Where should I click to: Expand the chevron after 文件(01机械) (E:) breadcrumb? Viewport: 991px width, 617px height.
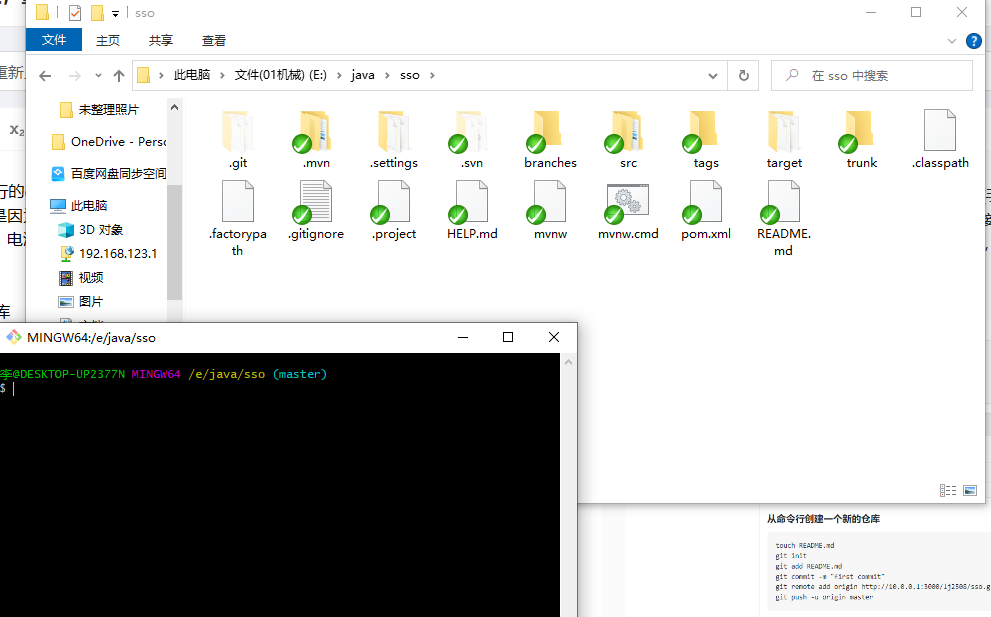339,75
